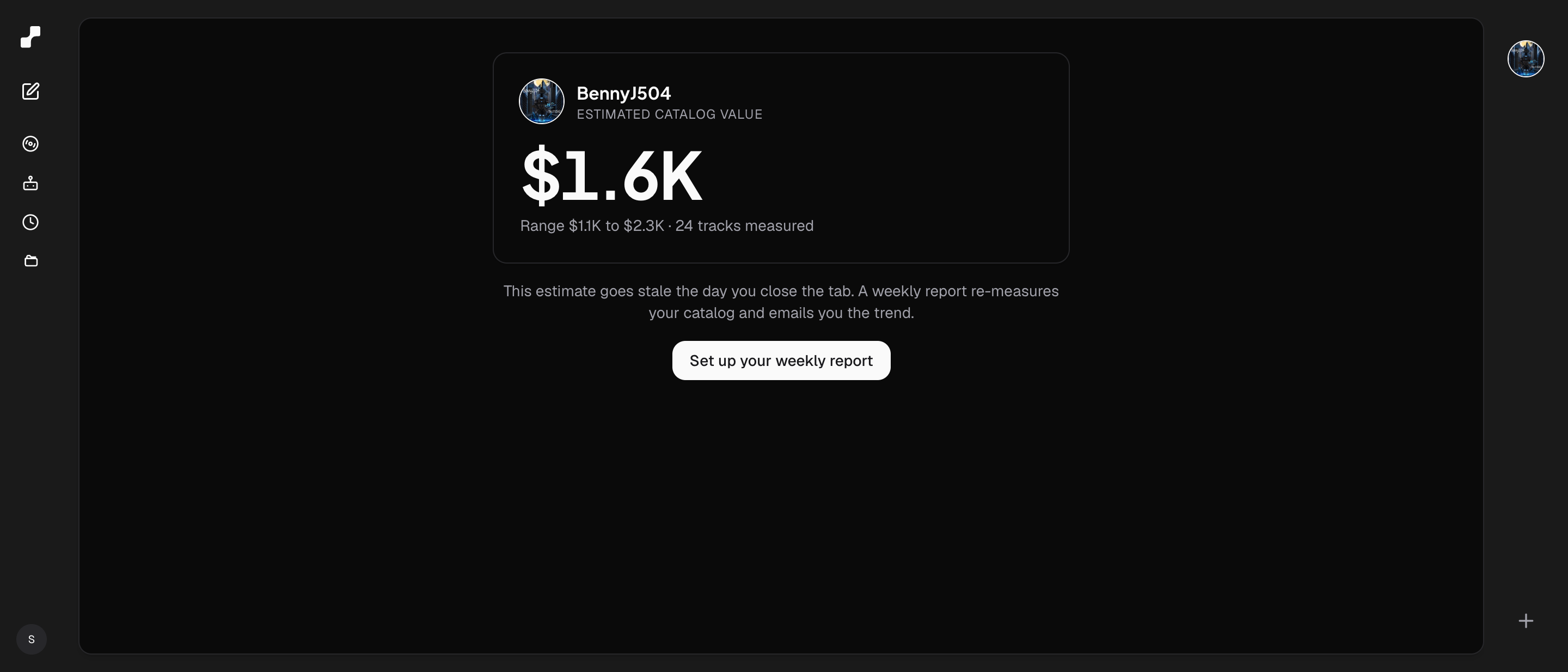Click the $1.6K catalog value

tap(612, 176)
